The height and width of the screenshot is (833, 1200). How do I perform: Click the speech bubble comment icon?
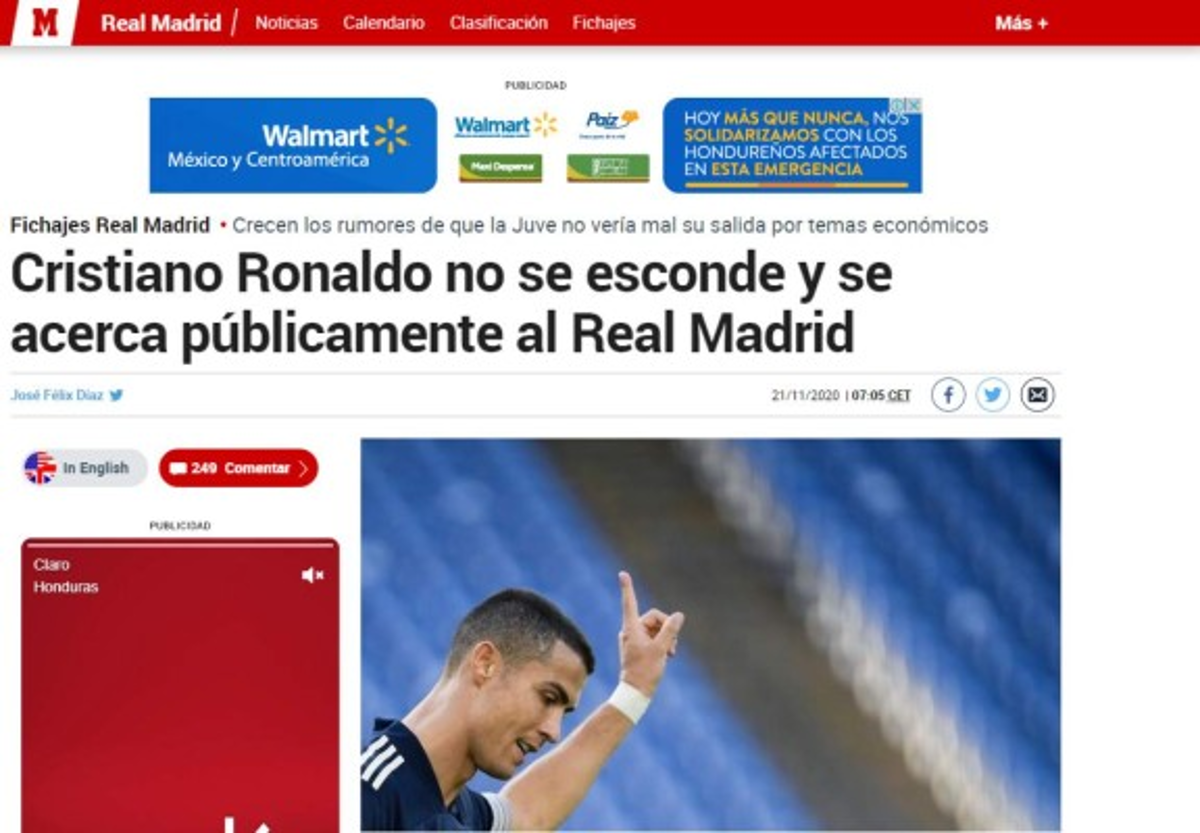(x=178, y=468)
